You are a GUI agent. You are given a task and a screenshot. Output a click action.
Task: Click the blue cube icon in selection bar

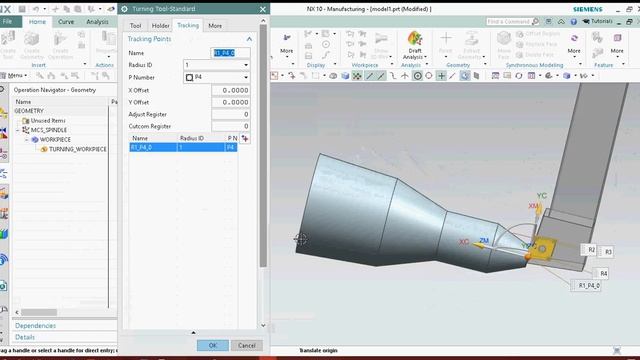coord(345,76)
